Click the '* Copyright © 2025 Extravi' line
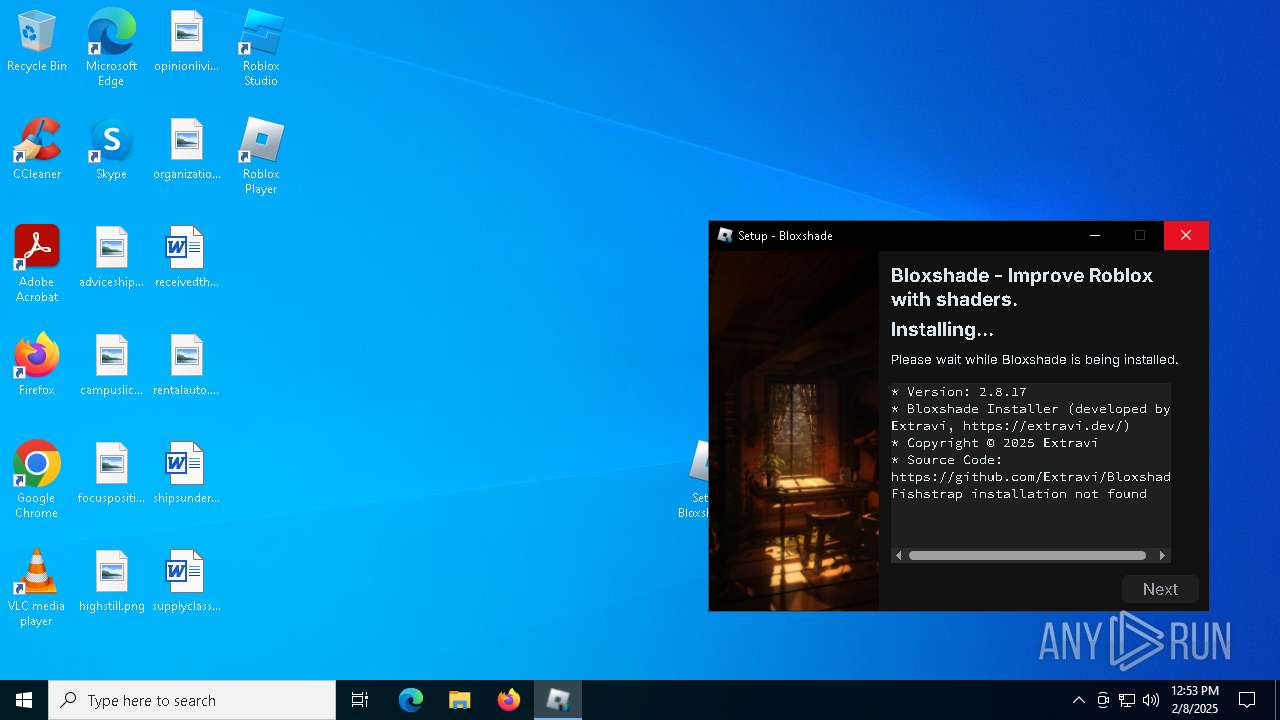 [x=995, y=442]
